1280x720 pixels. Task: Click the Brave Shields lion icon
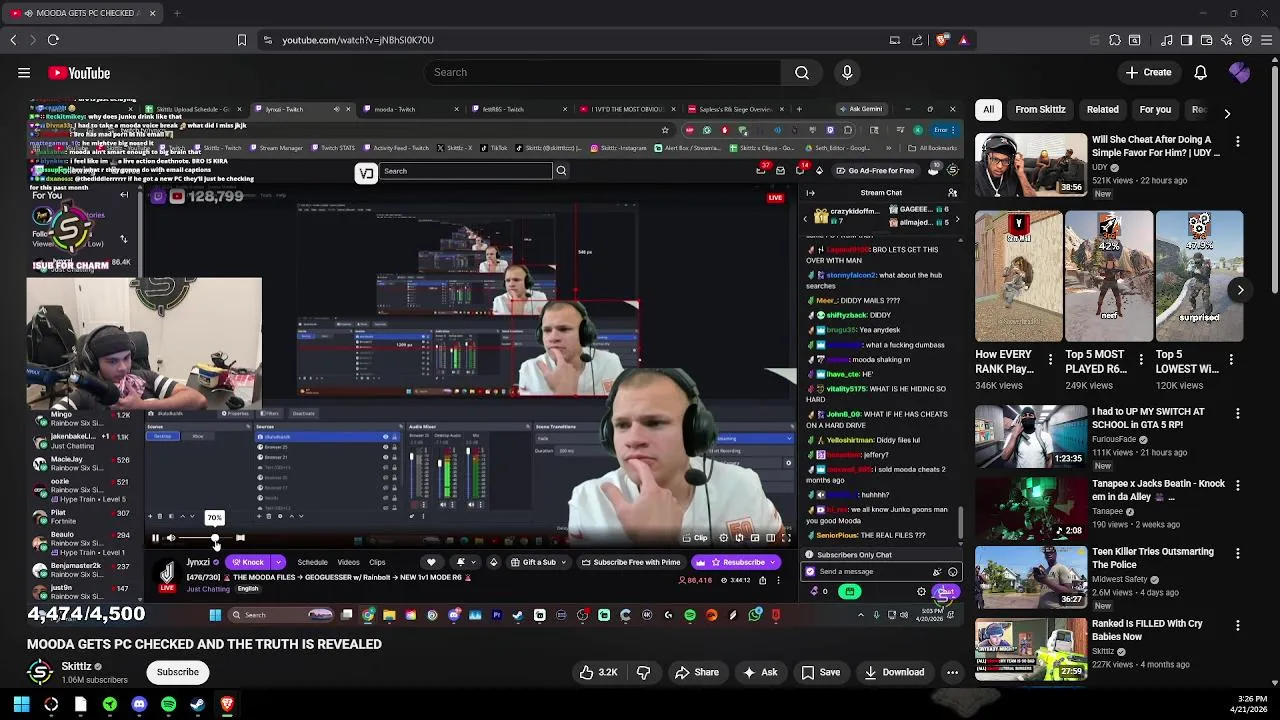(942, 40)
